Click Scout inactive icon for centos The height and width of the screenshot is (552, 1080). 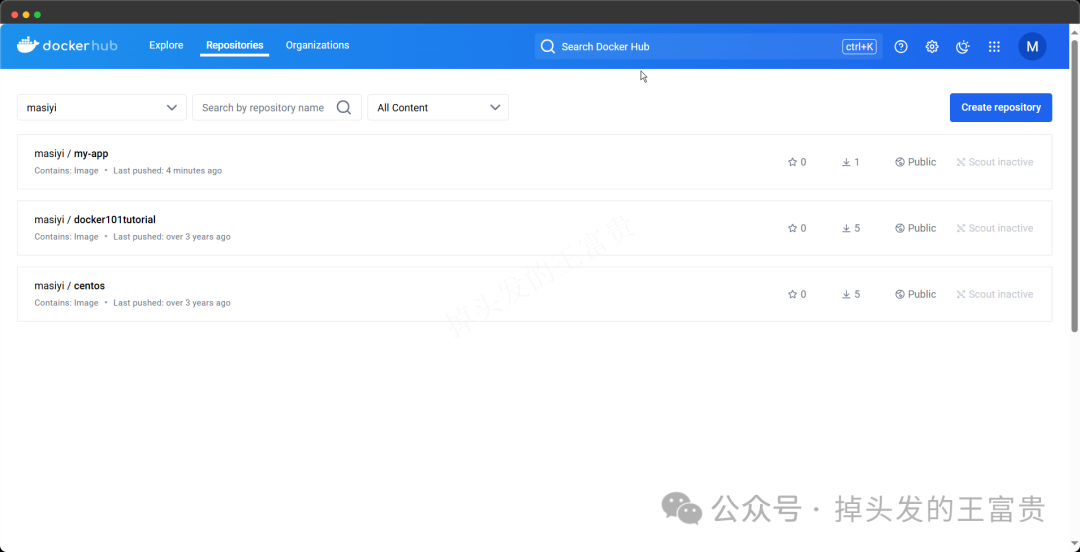[x=961, y=294]
